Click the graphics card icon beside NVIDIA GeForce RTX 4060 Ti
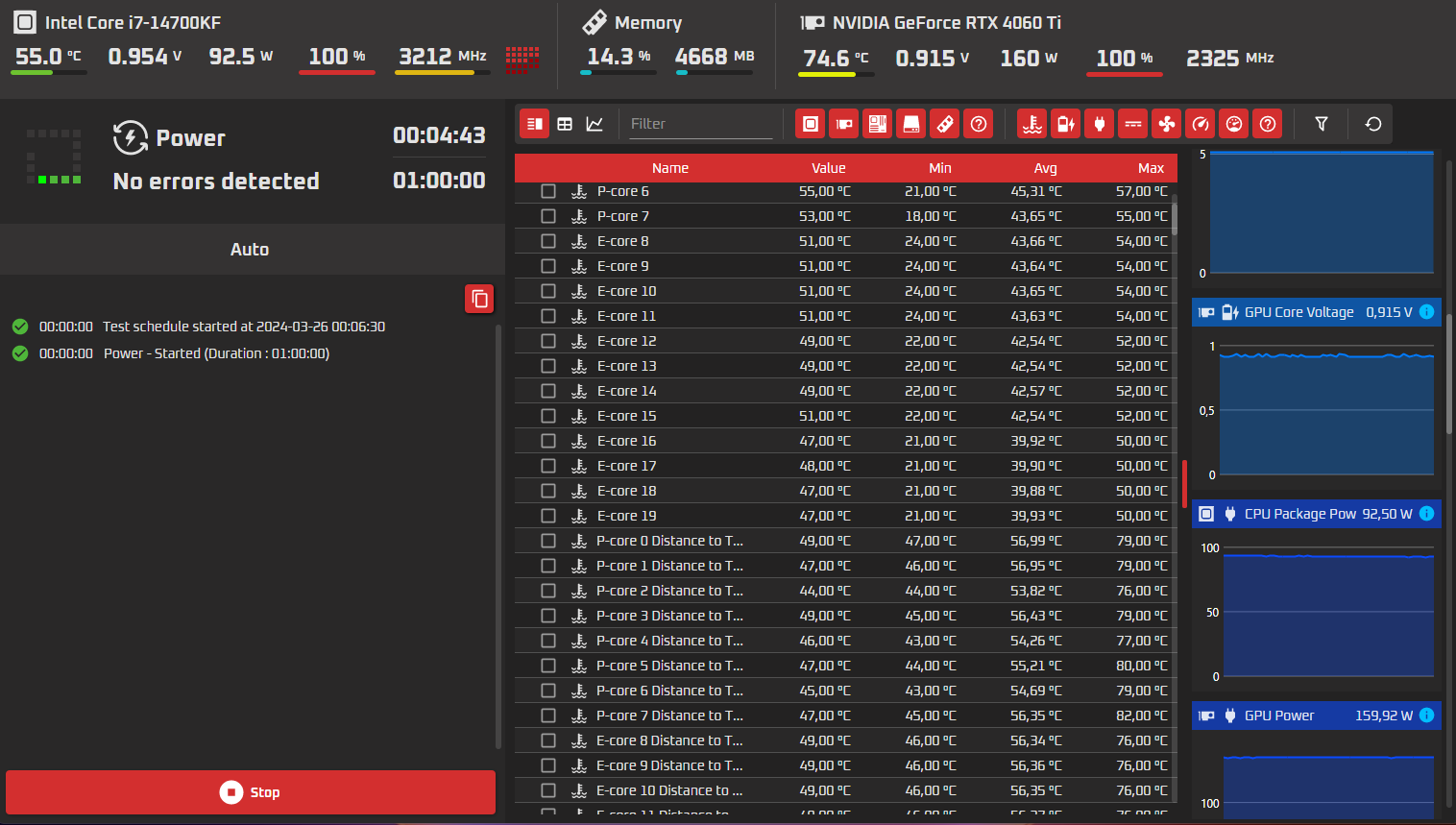This screenshot has width=1456, height=825. tap(813, 22)
